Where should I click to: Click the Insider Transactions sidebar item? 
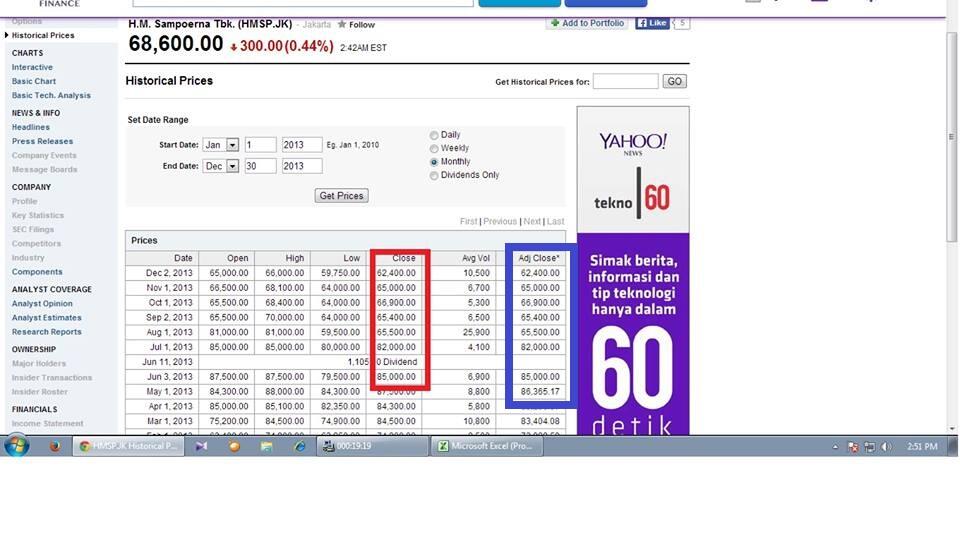(x=52, y=378)
